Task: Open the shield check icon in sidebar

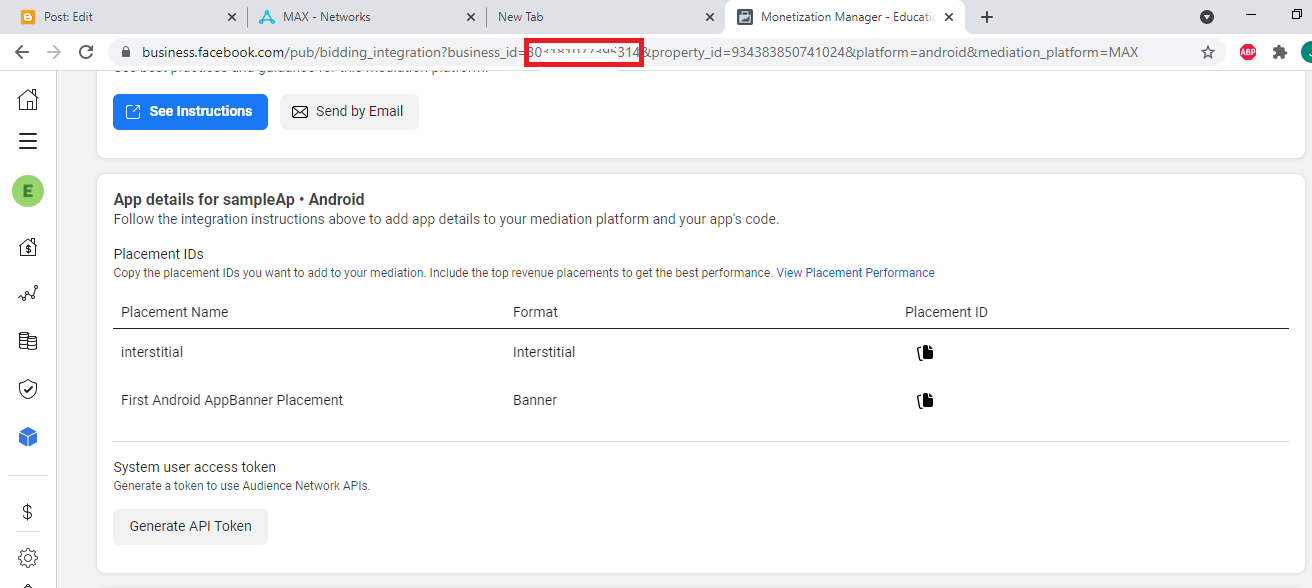Action: coord(28,389)
